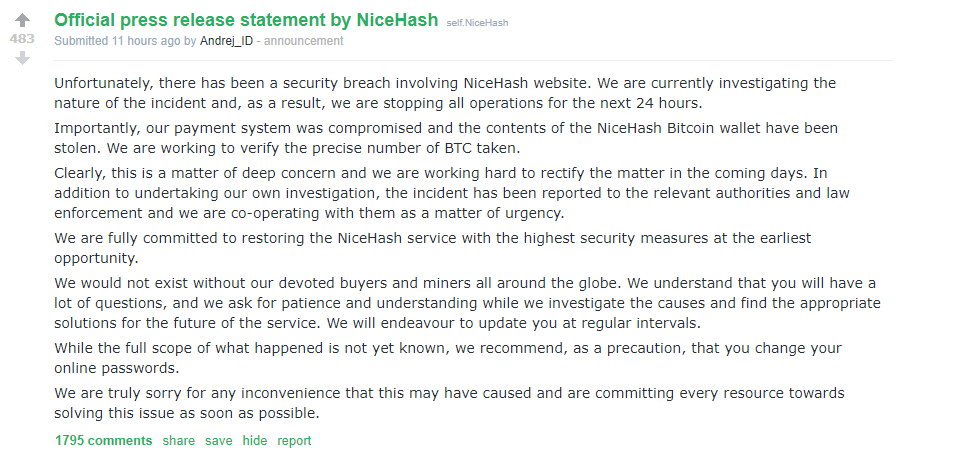Open author Andrej_ID's profile
The image size is (961, 454).
(x=227, y=41)
